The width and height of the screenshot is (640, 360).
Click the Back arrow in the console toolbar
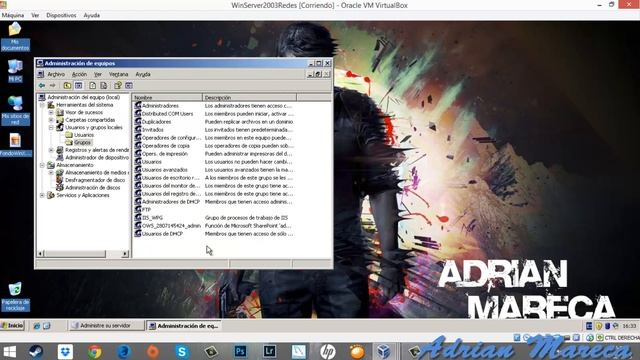coord(42,85)
